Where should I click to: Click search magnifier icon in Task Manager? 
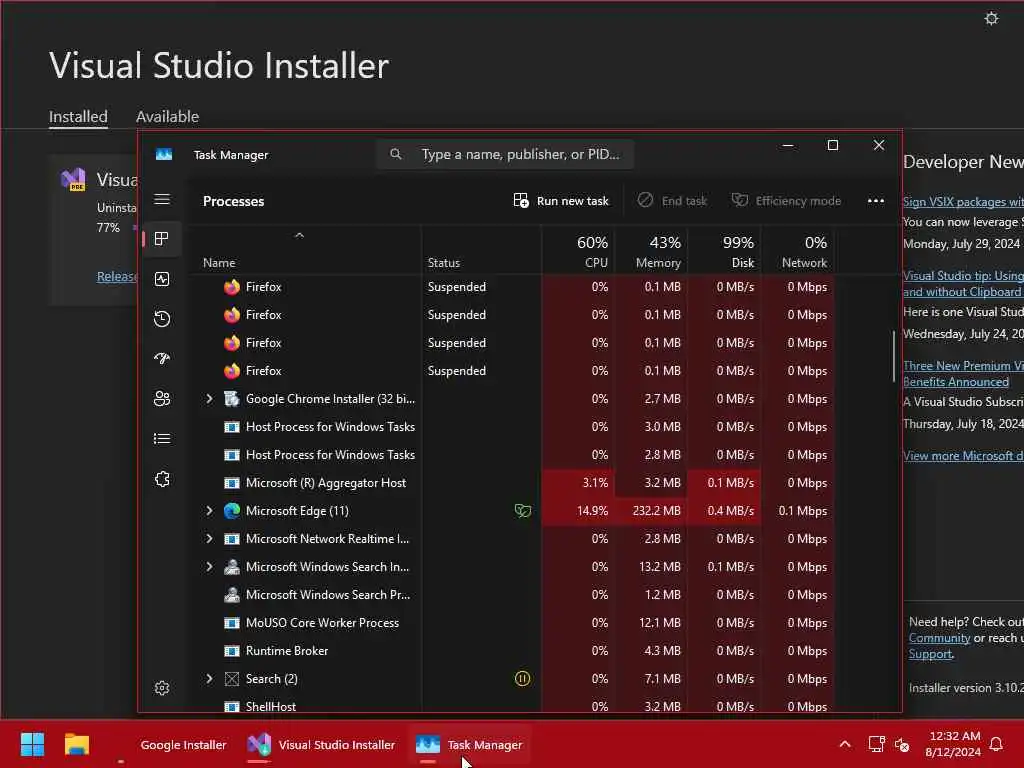396,154
